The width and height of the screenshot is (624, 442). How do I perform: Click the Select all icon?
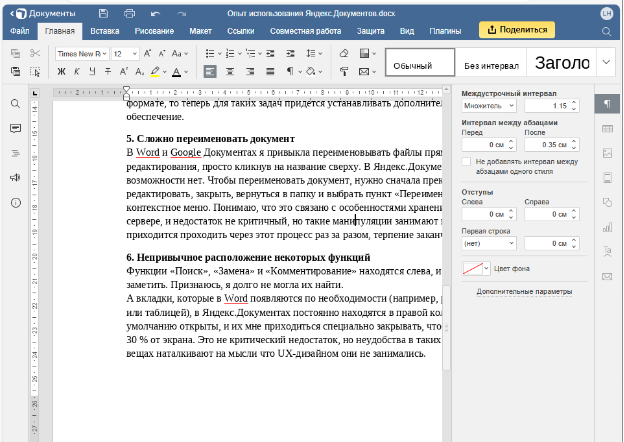click(x=35, y=72)
